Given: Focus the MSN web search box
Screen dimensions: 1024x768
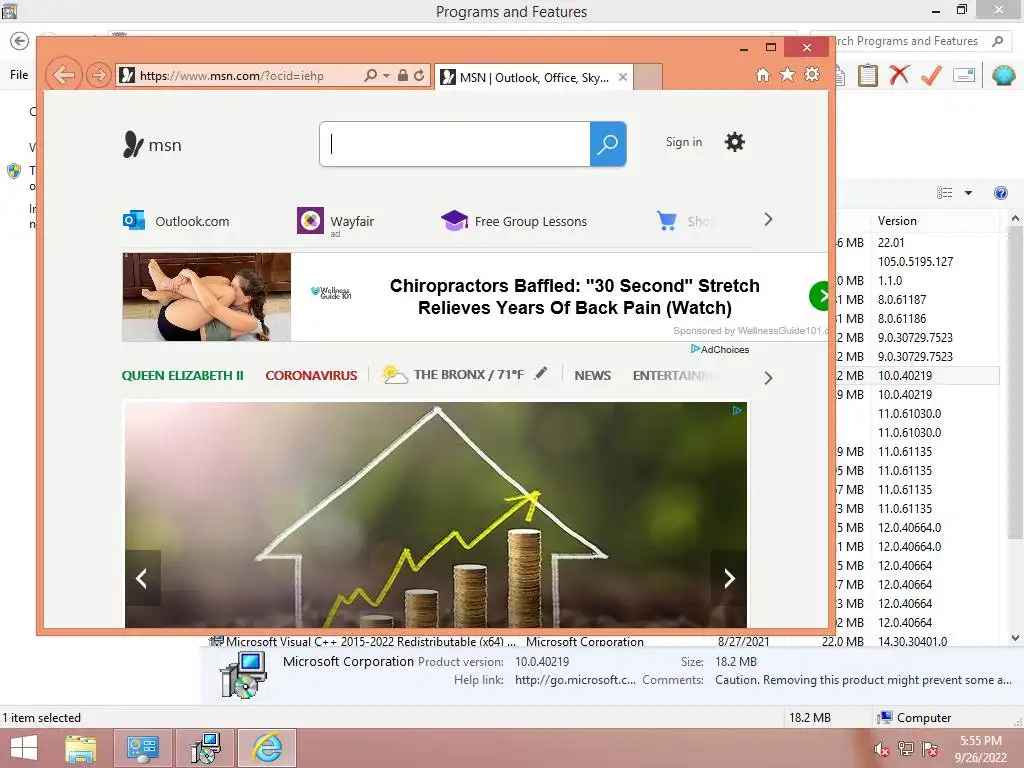Looking at the screenshot, I should click(455, 144).
